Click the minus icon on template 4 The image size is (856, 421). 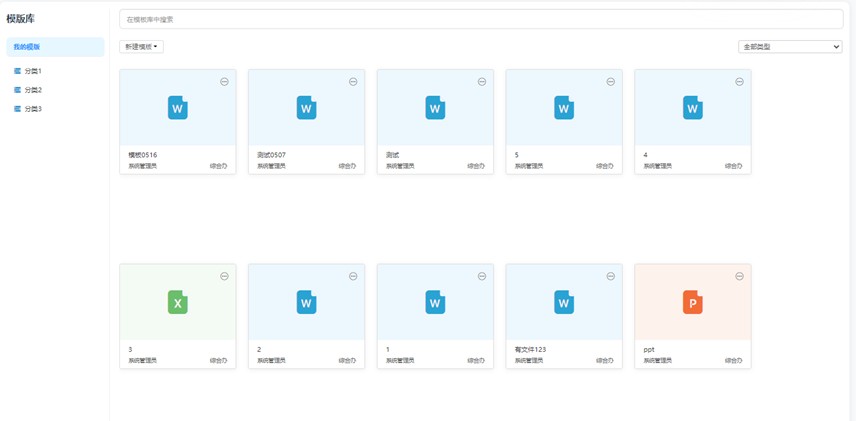coord(740,82)
